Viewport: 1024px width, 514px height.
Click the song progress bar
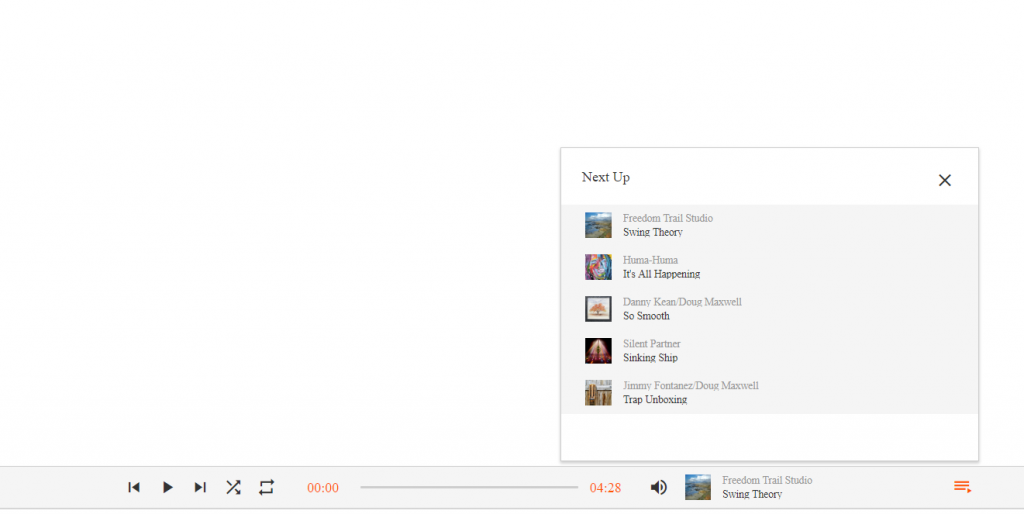(469, 487)
